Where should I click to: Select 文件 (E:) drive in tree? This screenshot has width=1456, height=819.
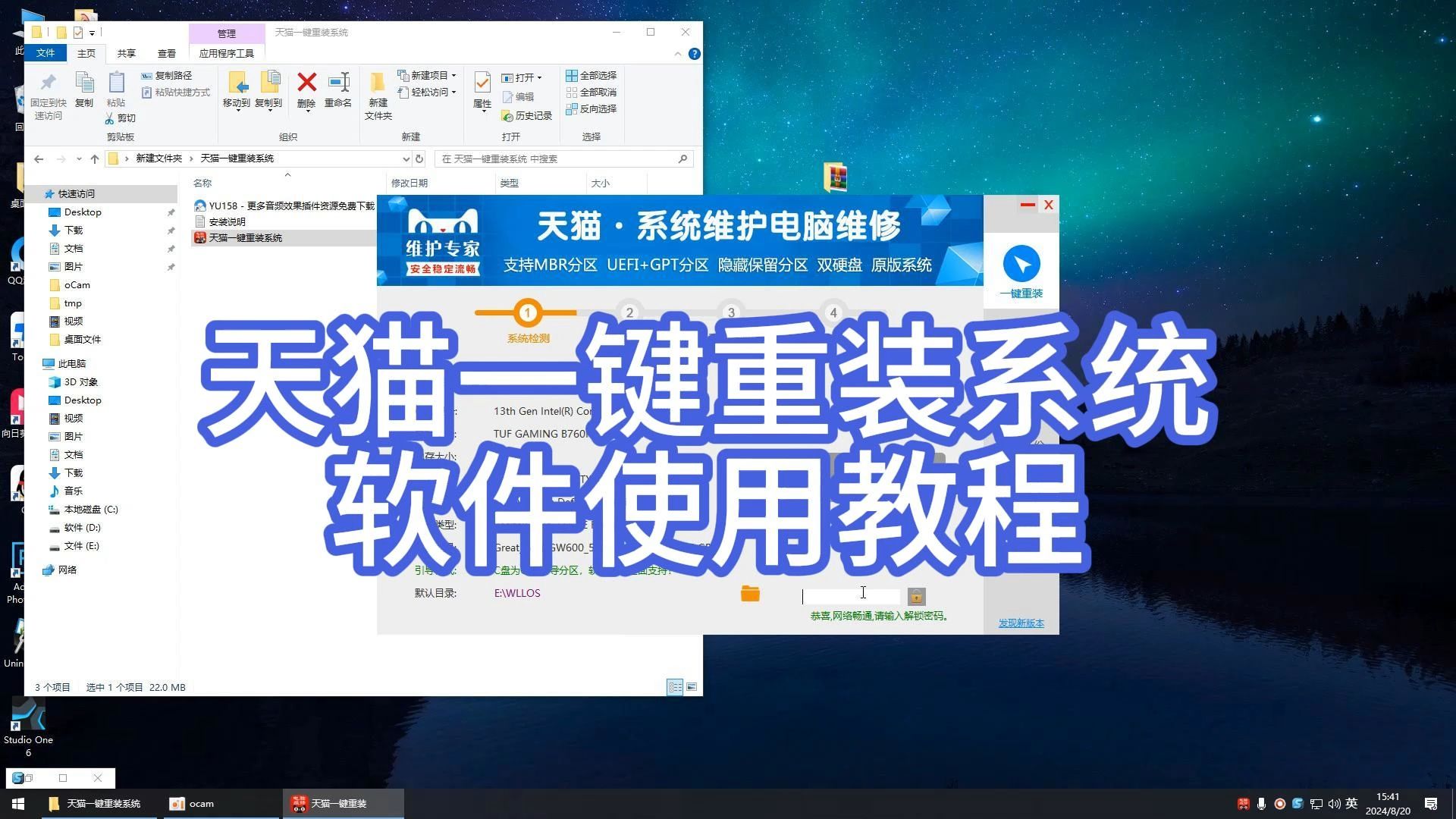(x=81, y=546)
